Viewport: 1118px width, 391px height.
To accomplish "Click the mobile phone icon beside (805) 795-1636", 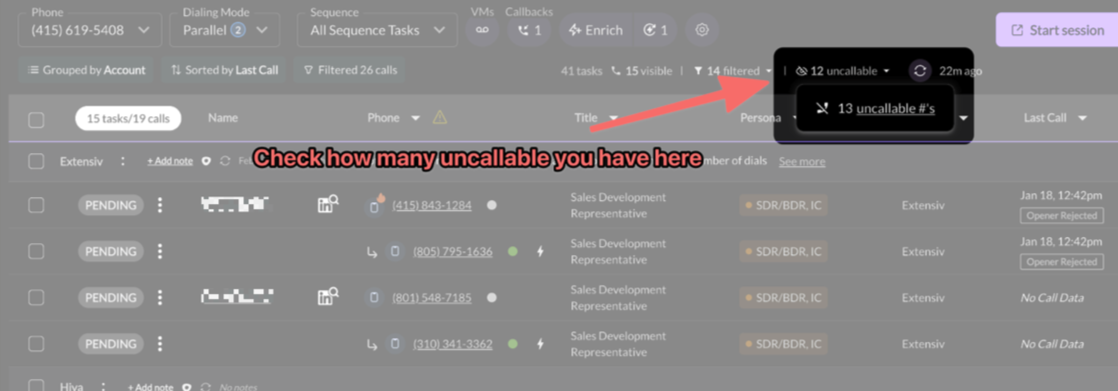I will (x=394, y=252).
